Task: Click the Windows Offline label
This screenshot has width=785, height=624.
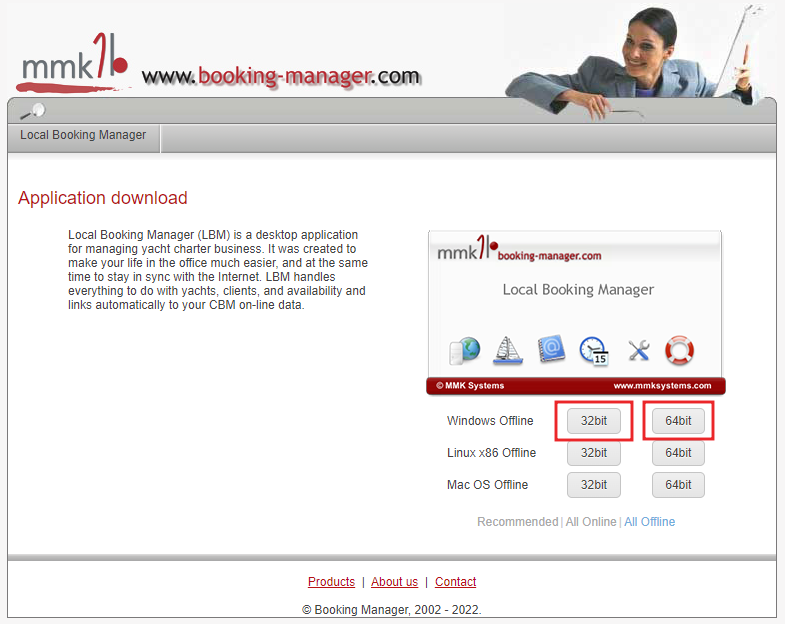Action: [490, 421]
